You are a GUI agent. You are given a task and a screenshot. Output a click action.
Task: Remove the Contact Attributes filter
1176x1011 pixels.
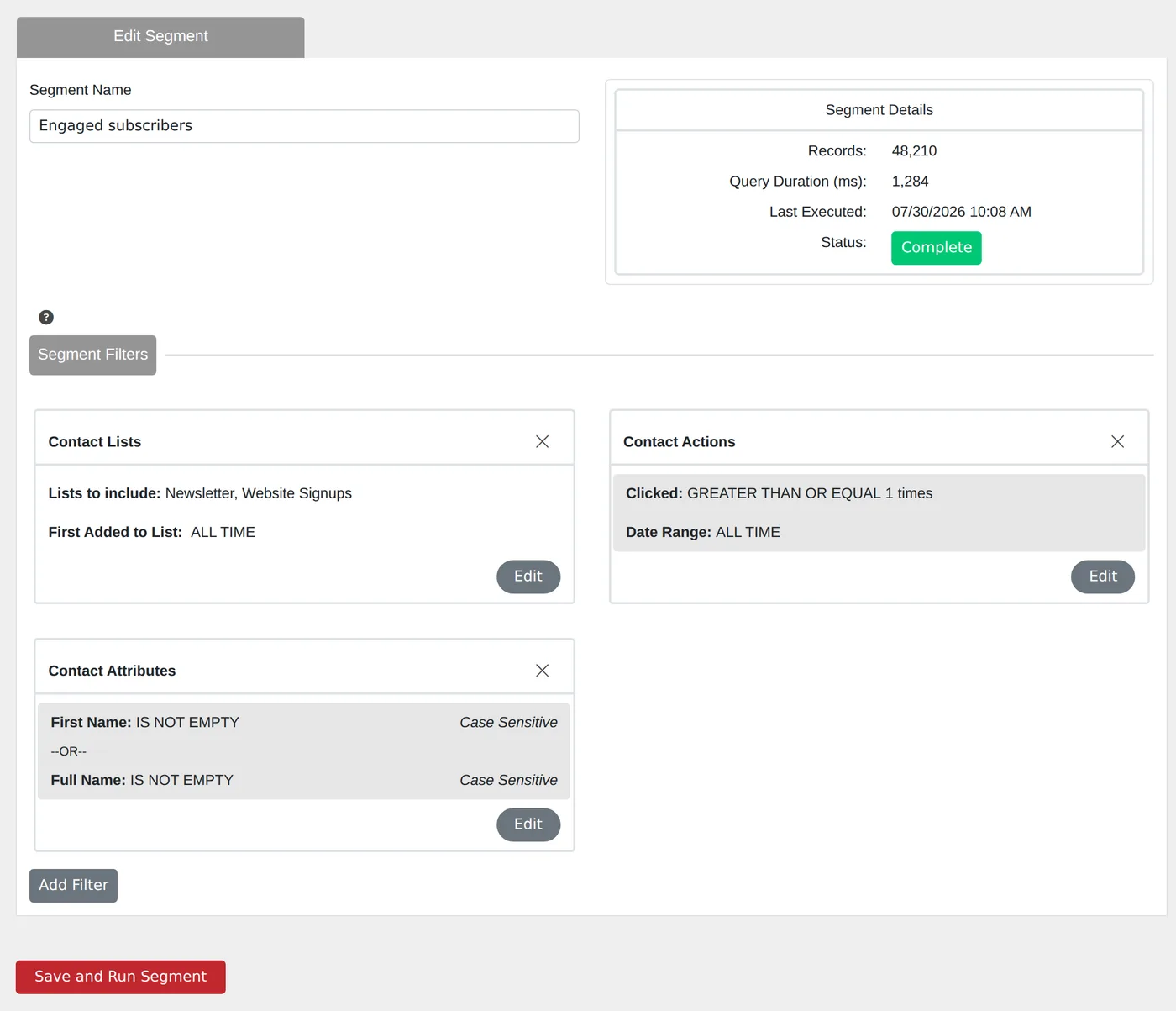[542, 670]
